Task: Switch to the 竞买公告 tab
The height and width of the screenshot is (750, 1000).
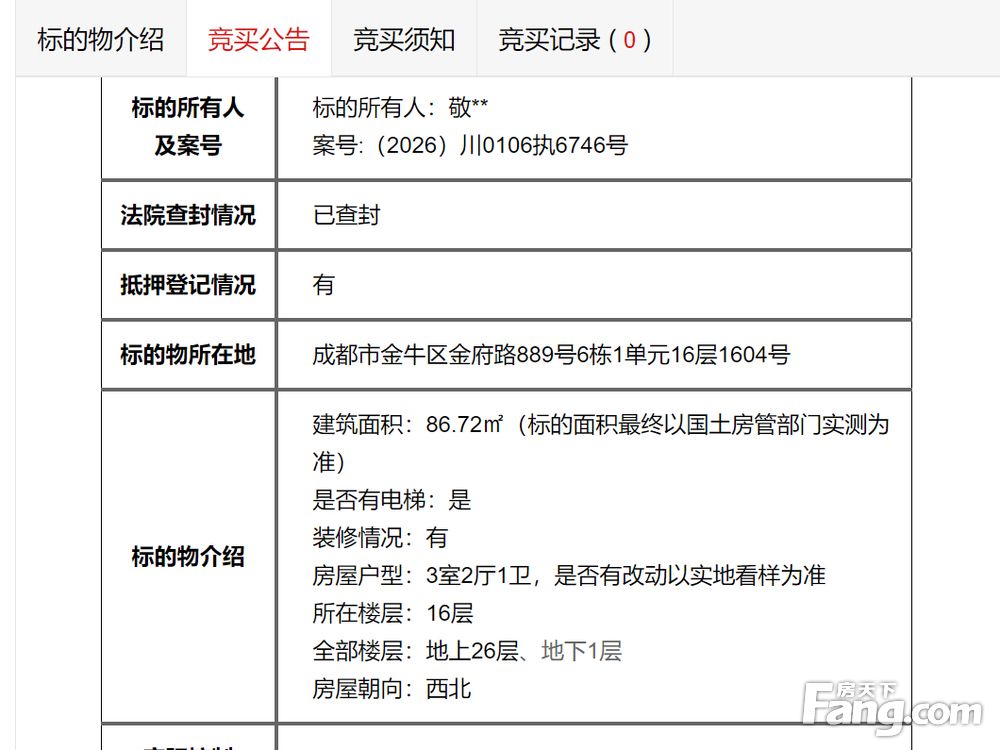Action: coord(259,40)
